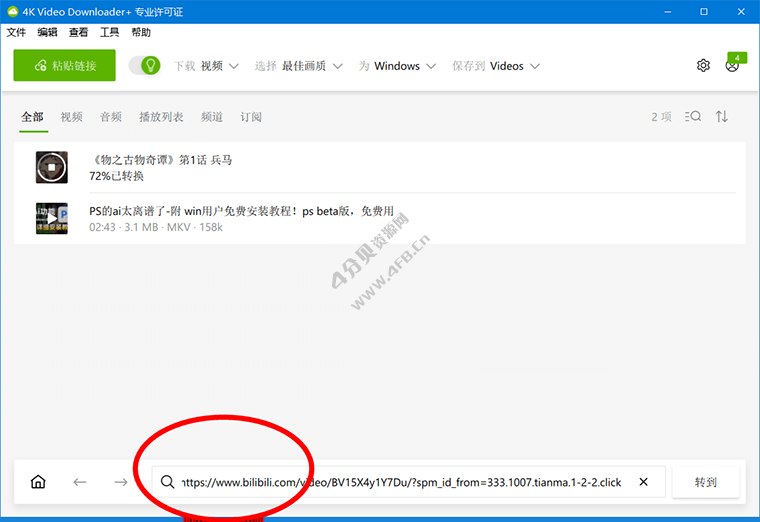Toggle the smart mode lightbulb switch

[x=144, y=65]
